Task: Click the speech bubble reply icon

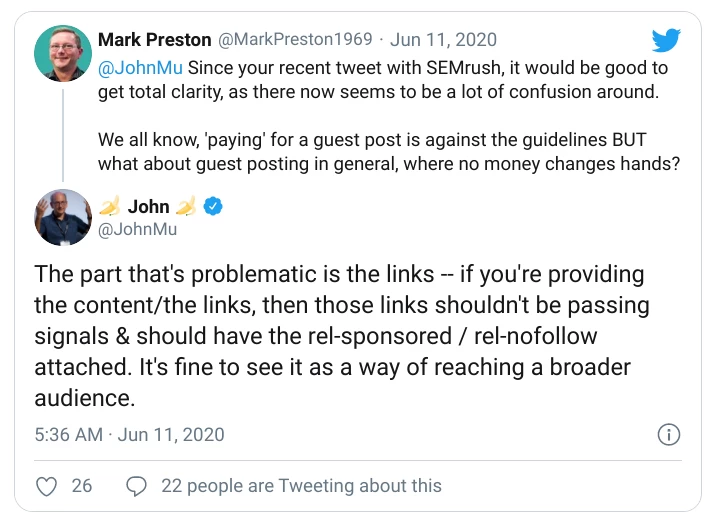Action: pyautogui.click(x=136, y=486)
